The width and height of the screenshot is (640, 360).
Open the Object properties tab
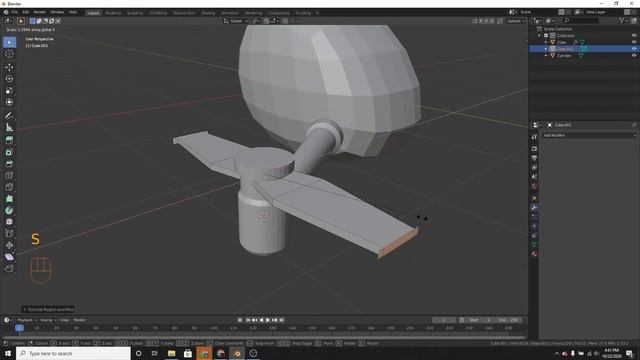(x=534, y=198)
